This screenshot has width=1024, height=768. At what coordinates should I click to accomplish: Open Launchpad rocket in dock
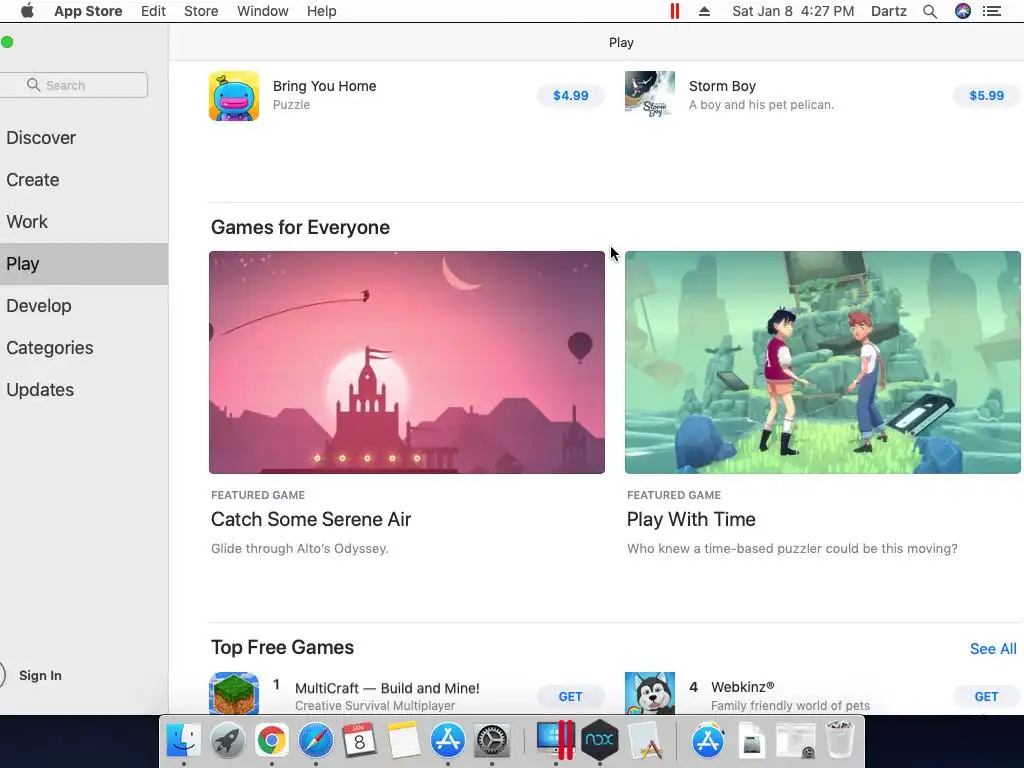pyautogui.click(x=228, y=741)
